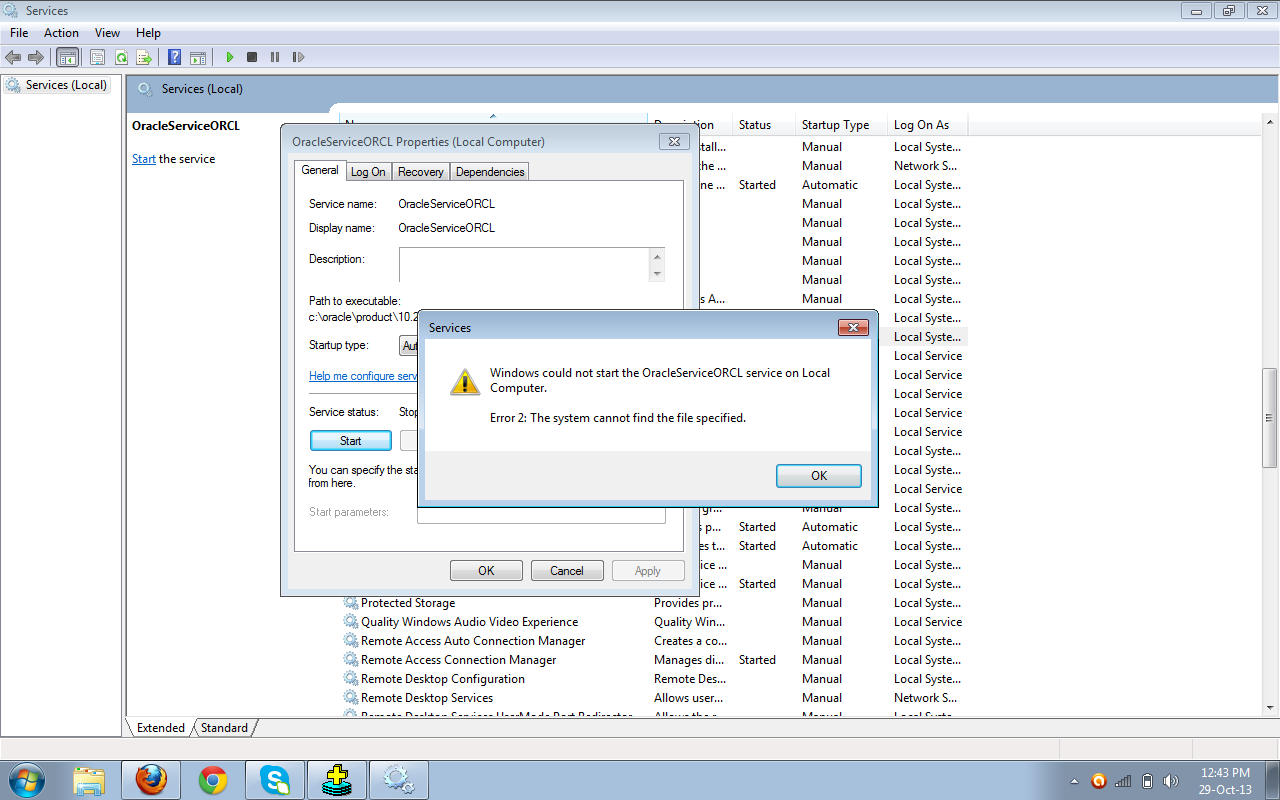Click the Remote Desktop Configuration gear icon
Screen dimensions: 1280x800
coord(351,679)
